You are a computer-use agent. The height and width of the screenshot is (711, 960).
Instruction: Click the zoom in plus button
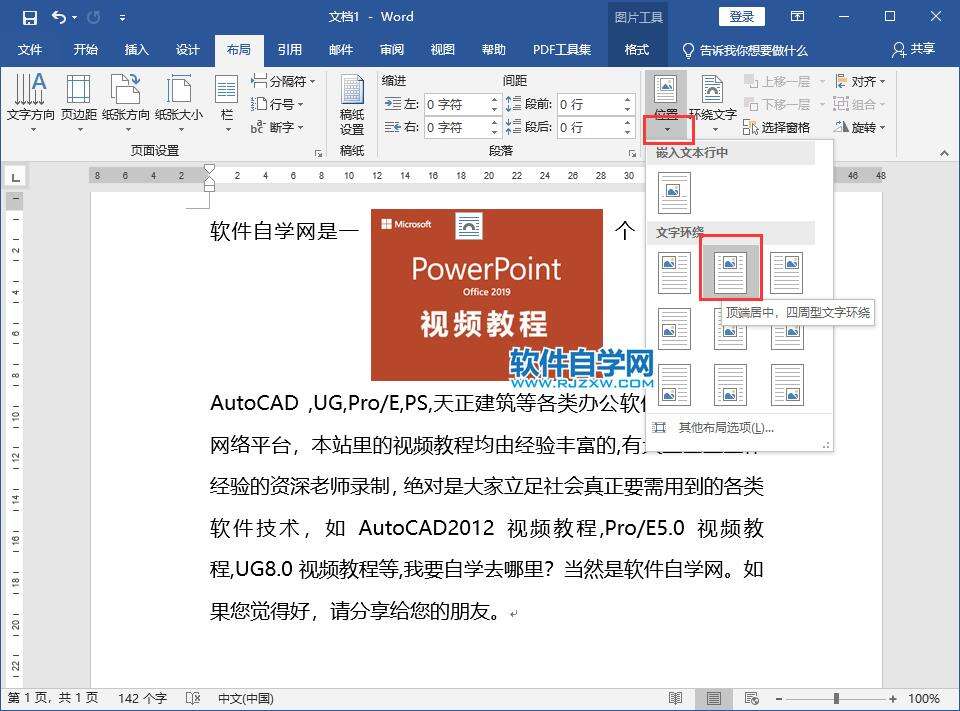click(x=893, y=698)
